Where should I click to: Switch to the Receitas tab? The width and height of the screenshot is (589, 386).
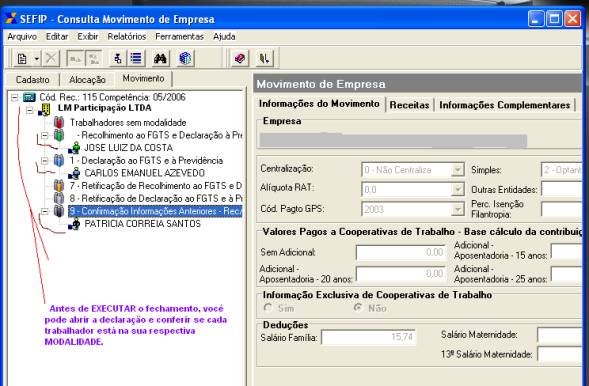[x=409, y=105]
